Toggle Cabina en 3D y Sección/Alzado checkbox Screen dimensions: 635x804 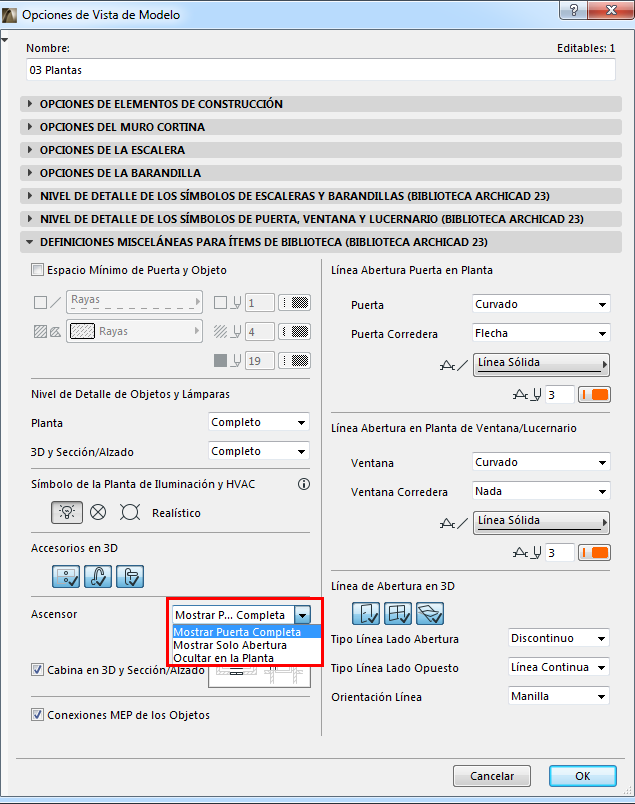pyautogui.click(x=37, y=670)
